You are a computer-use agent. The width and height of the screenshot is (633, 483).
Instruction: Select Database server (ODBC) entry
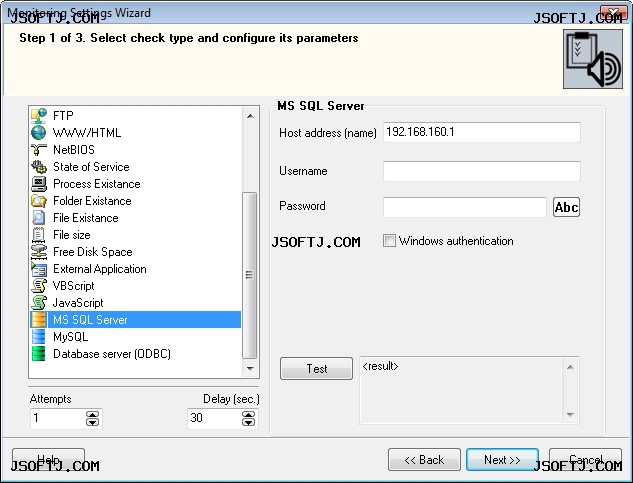coord(112,354)
